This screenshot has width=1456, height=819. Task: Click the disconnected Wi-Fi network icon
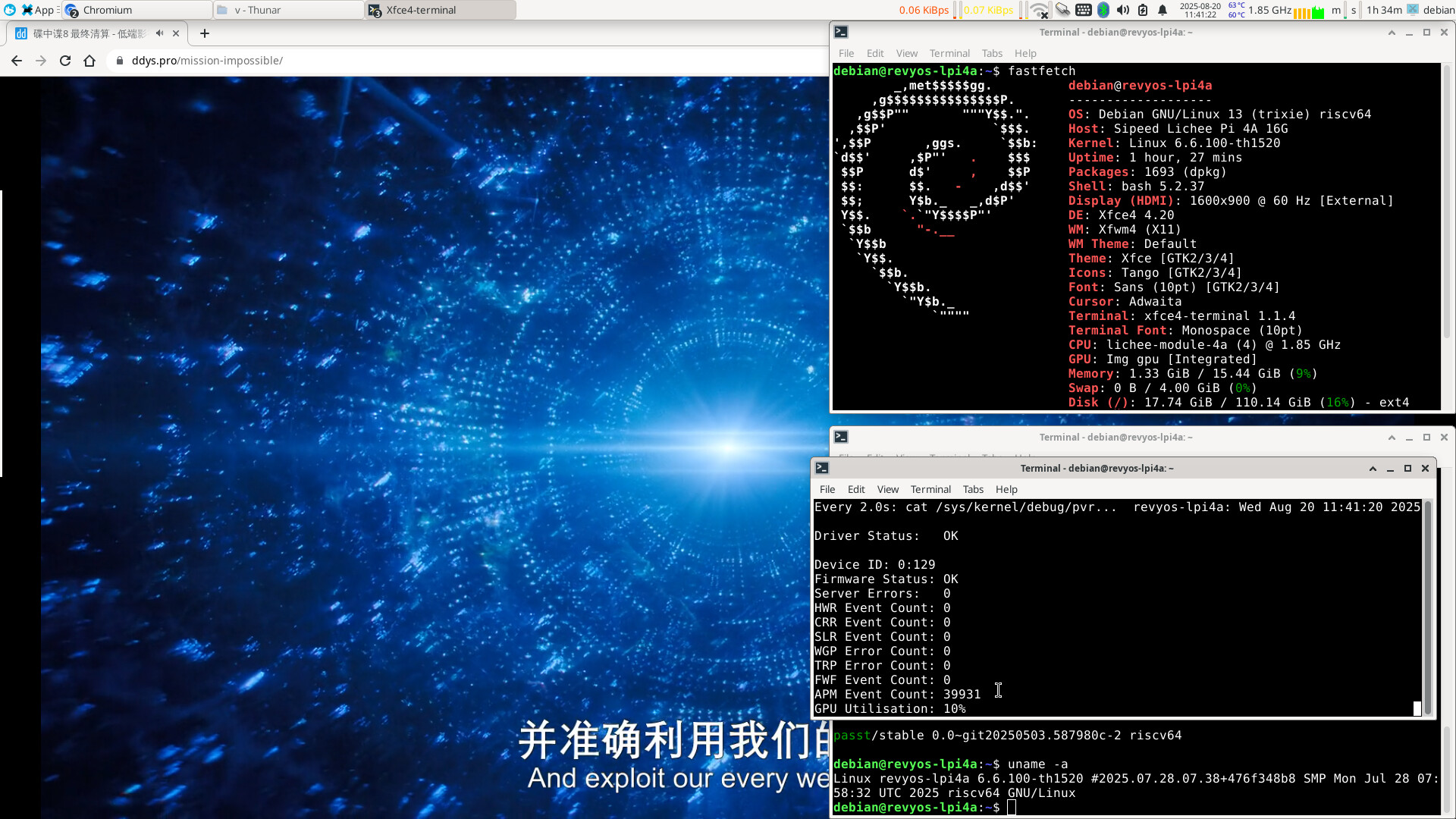[x=1040, y=11]
